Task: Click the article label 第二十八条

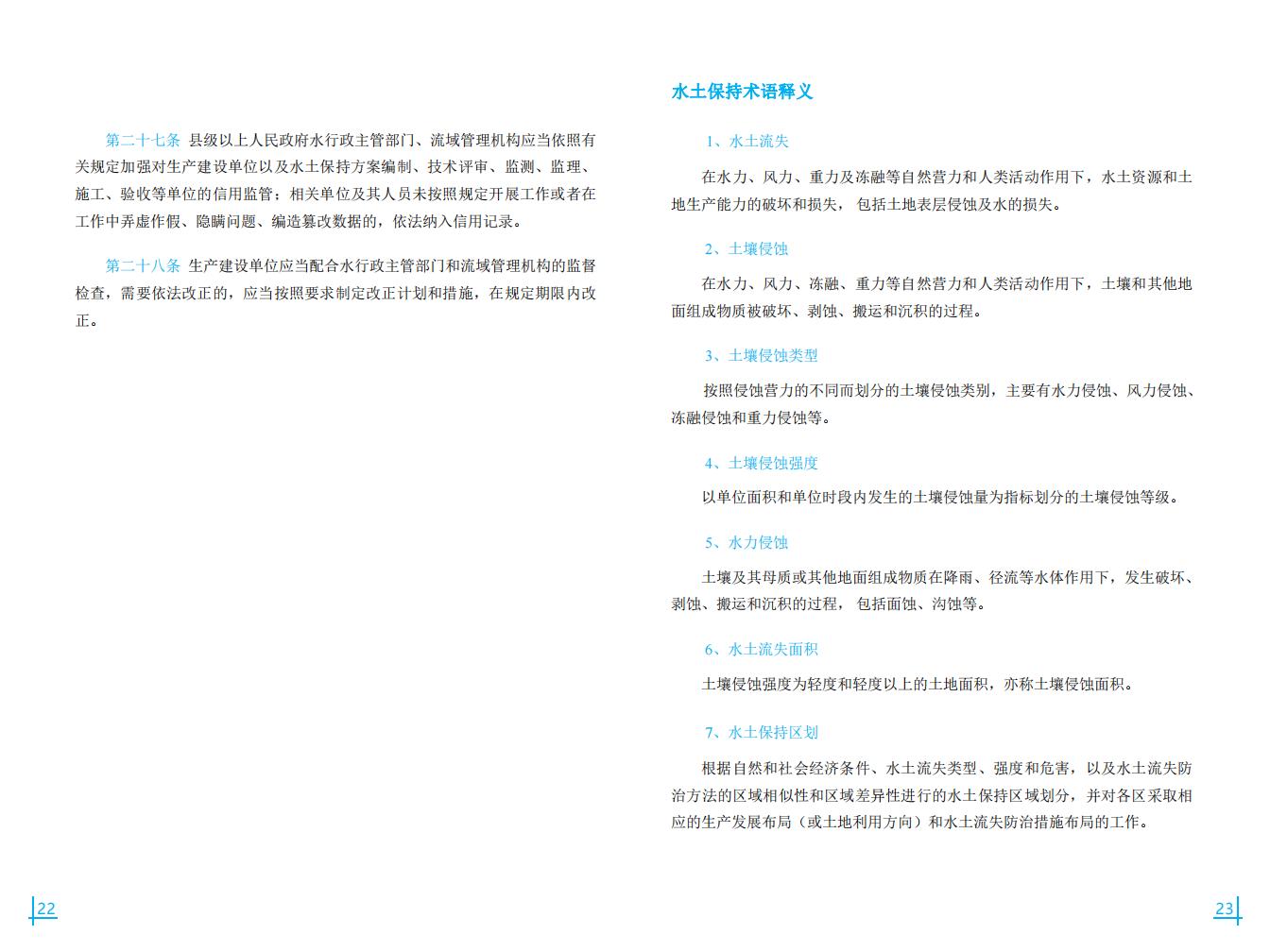Action: click(x=143, y=265)
